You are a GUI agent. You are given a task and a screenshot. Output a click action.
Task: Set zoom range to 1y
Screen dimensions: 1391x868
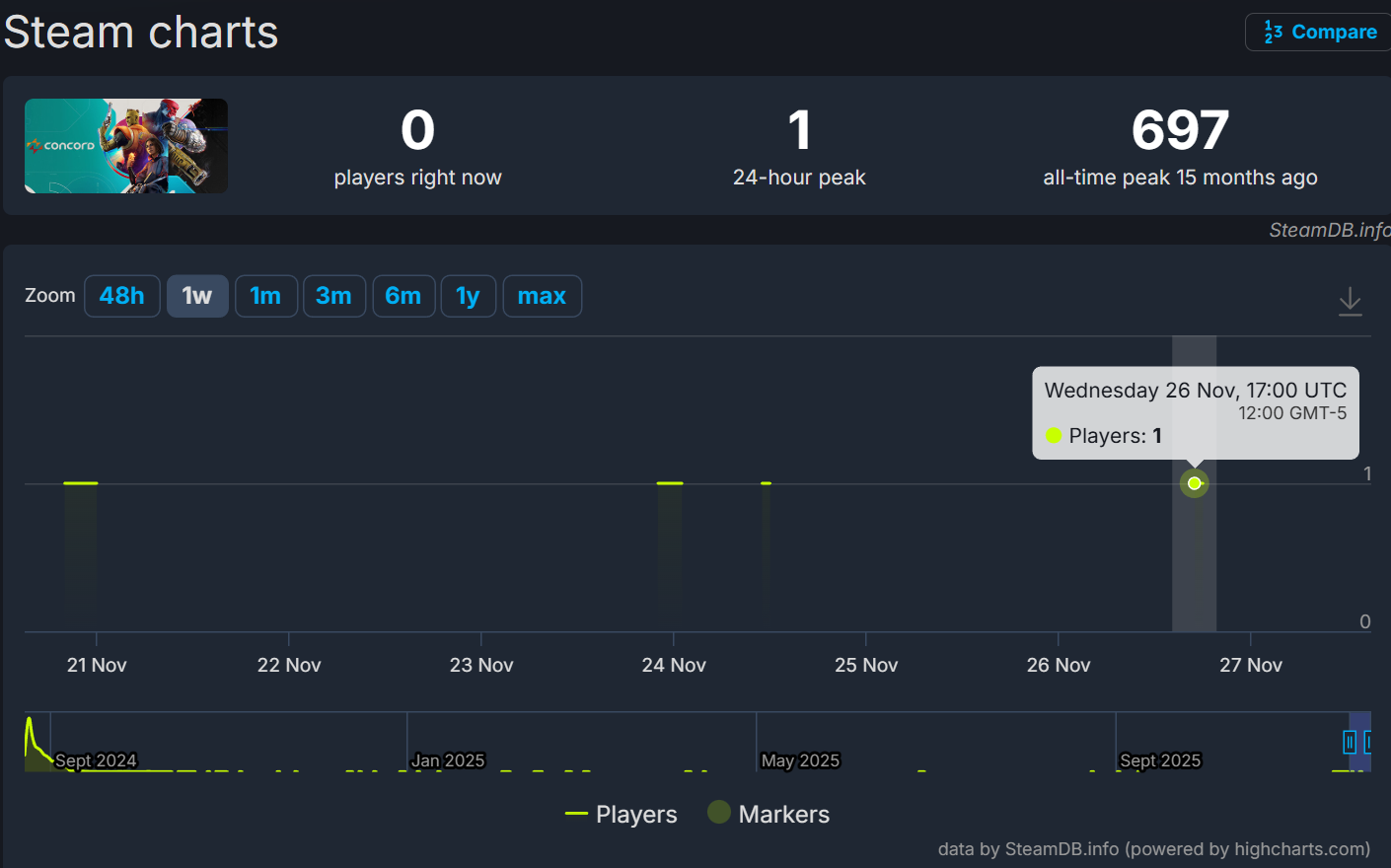(468, 296)
